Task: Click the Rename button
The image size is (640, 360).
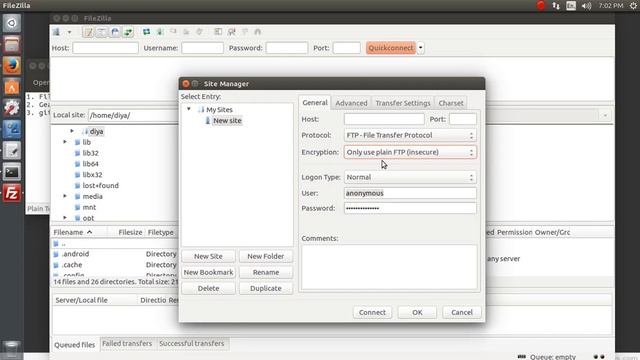Action: click(266, 272)
